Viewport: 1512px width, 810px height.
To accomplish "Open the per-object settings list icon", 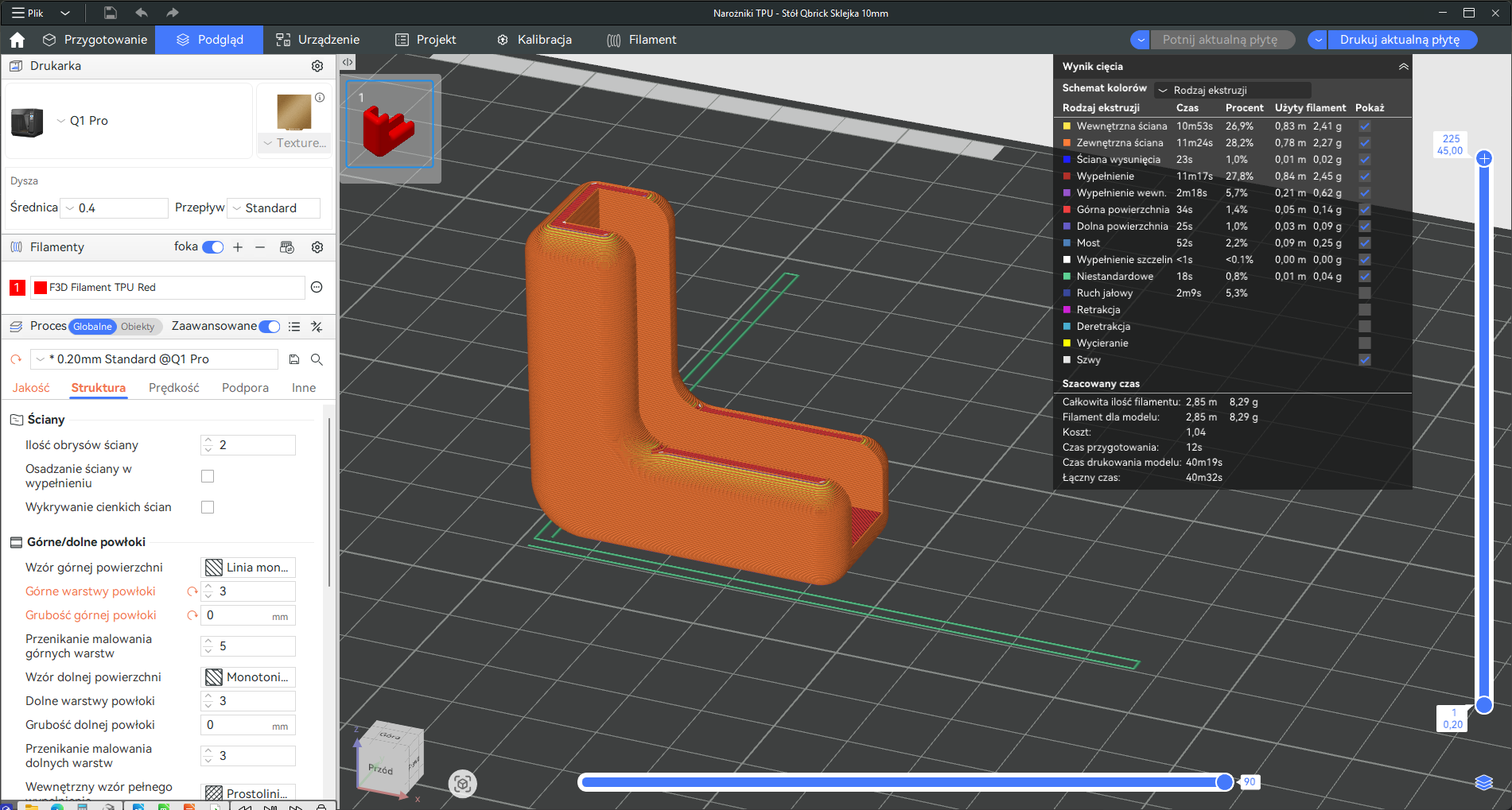I will pyautogui.click(x=294, y=327).
